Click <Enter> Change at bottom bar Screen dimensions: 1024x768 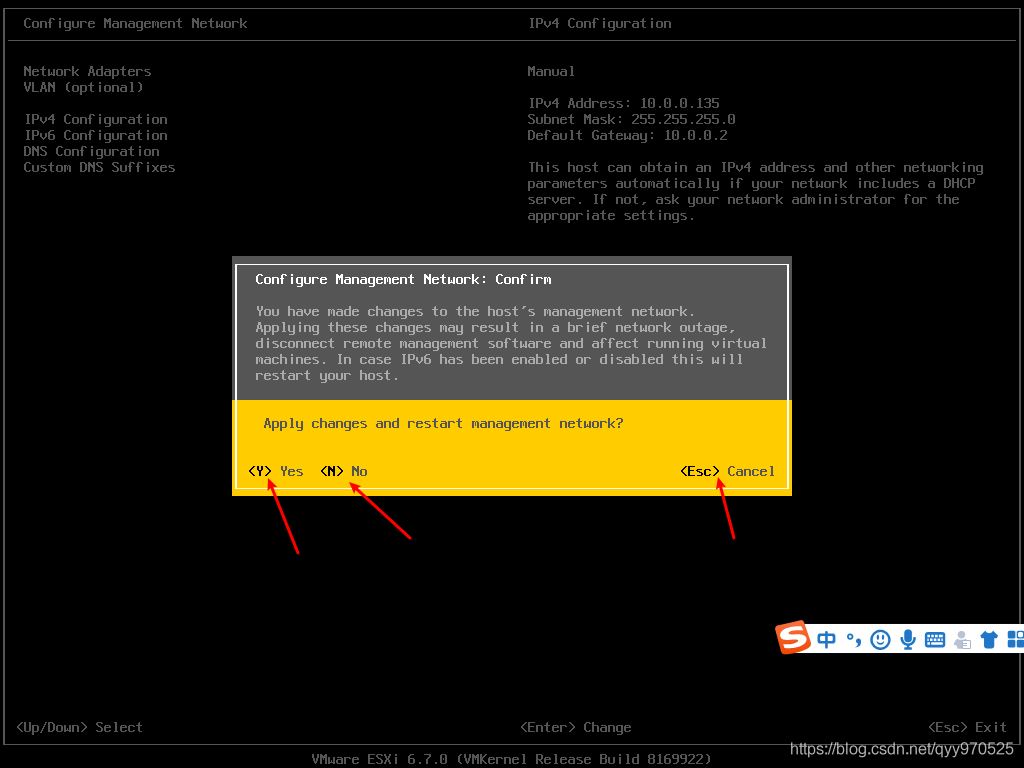(575, 728)
